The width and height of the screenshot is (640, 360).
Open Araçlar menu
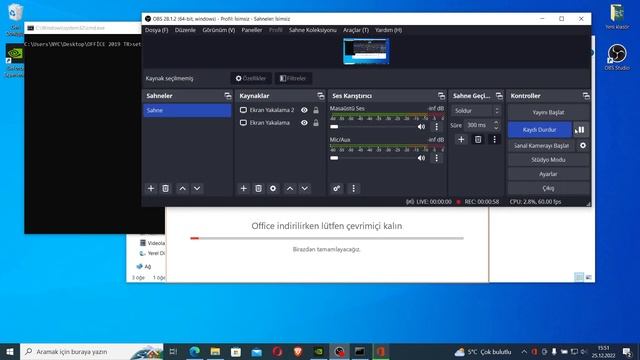pos(356,30)
